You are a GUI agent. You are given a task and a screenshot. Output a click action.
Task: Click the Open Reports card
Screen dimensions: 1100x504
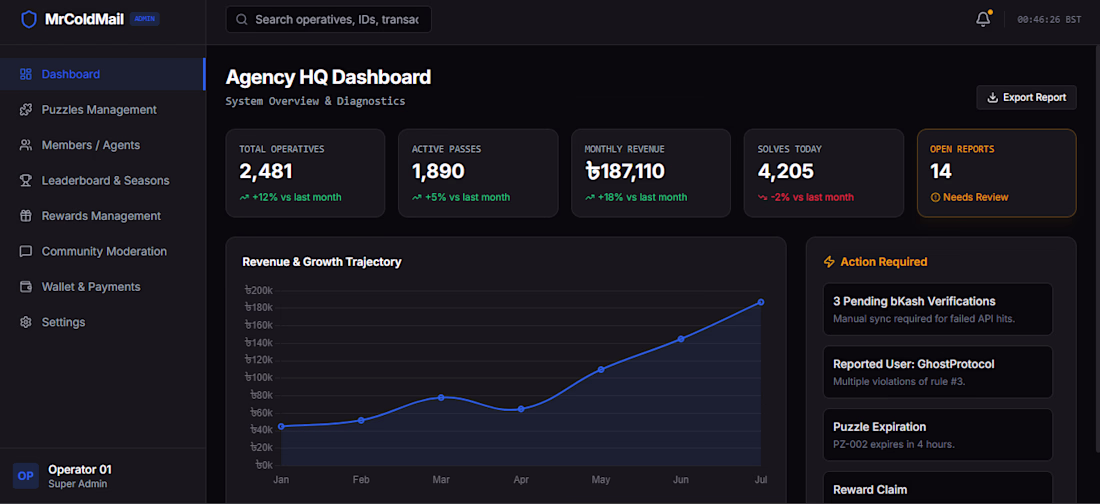(997, 173)
